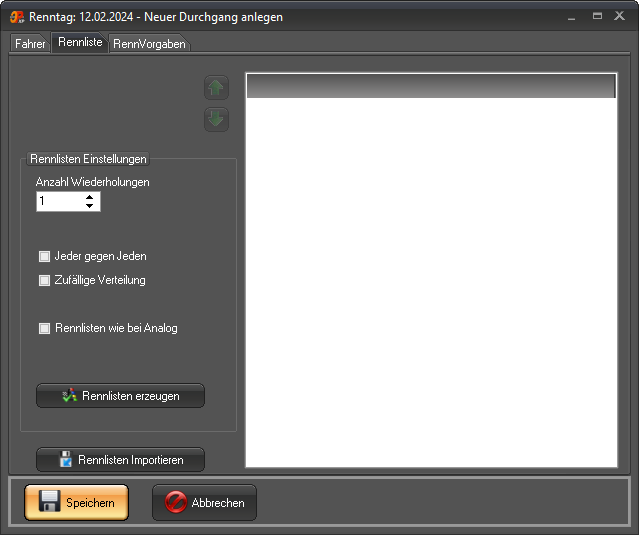This screenshot has height=535, width=639.
Task: Select the Rennliste tab
Action: [80, 42]
